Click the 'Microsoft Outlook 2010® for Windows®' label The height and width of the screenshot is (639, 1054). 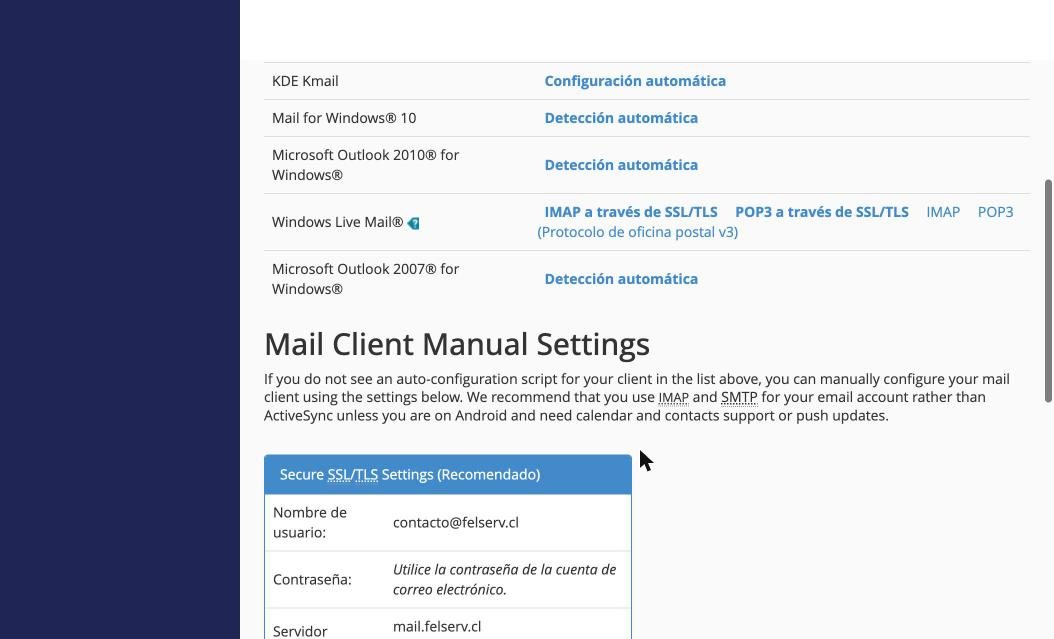click(x=366, y=165)
